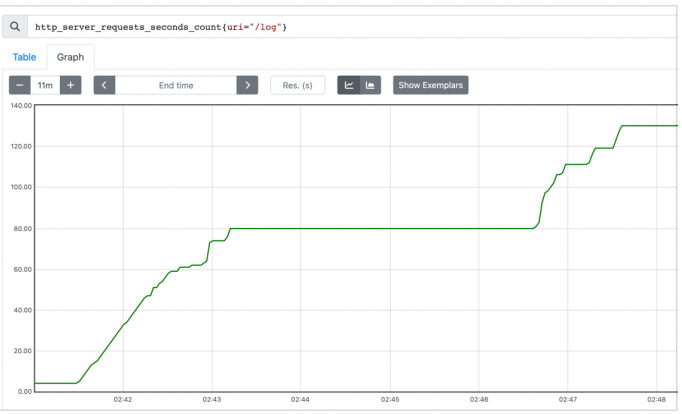
Task: Click the 02:47 x-axis time label
Action: point(568,399)
